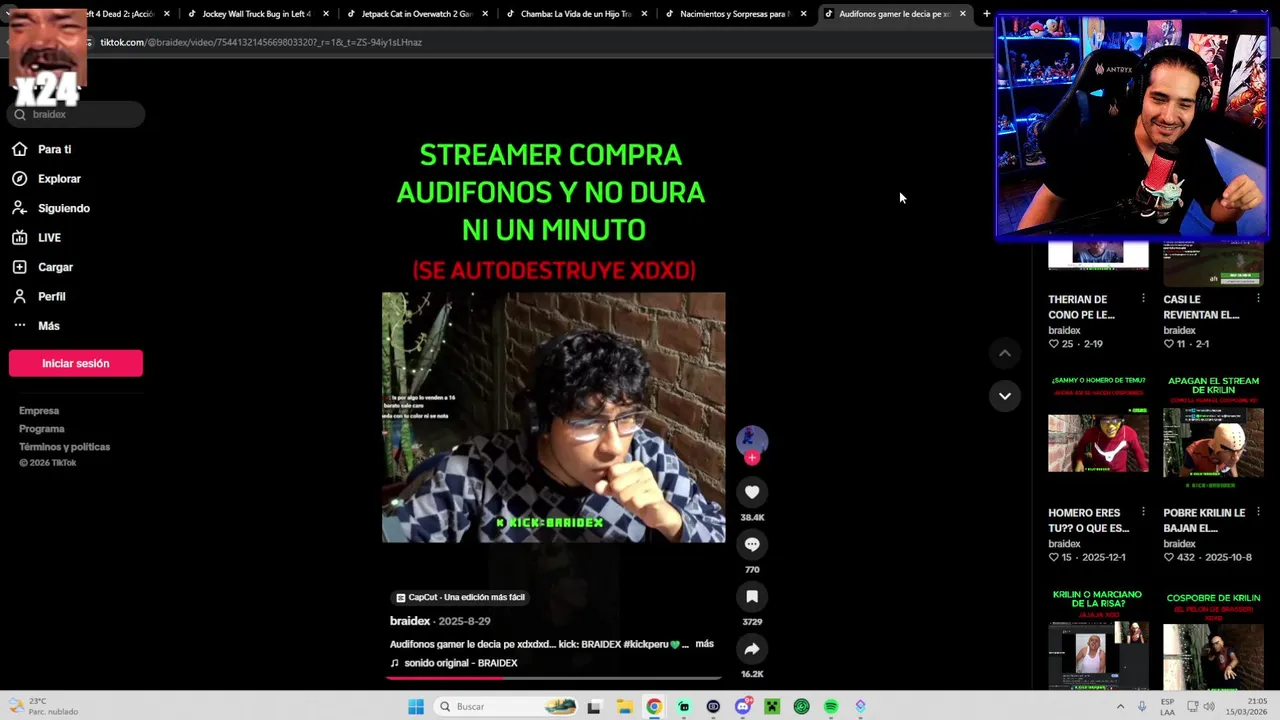Open the weather widget 23°C
This screenshot has width=1280, height=720.
[44, 707]
